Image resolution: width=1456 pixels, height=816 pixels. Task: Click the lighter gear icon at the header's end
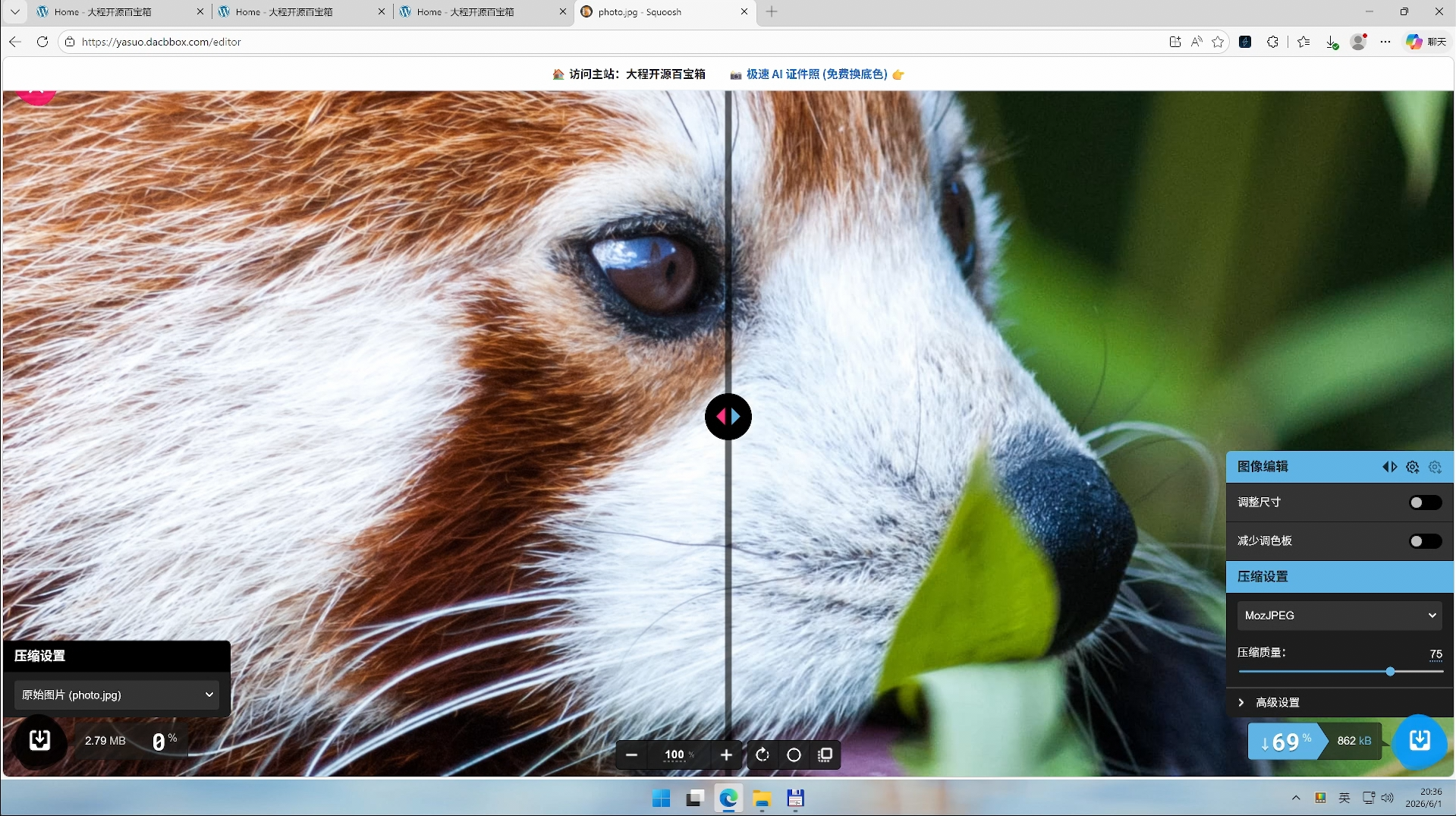pyautogui.click(x=1435, y=467)
